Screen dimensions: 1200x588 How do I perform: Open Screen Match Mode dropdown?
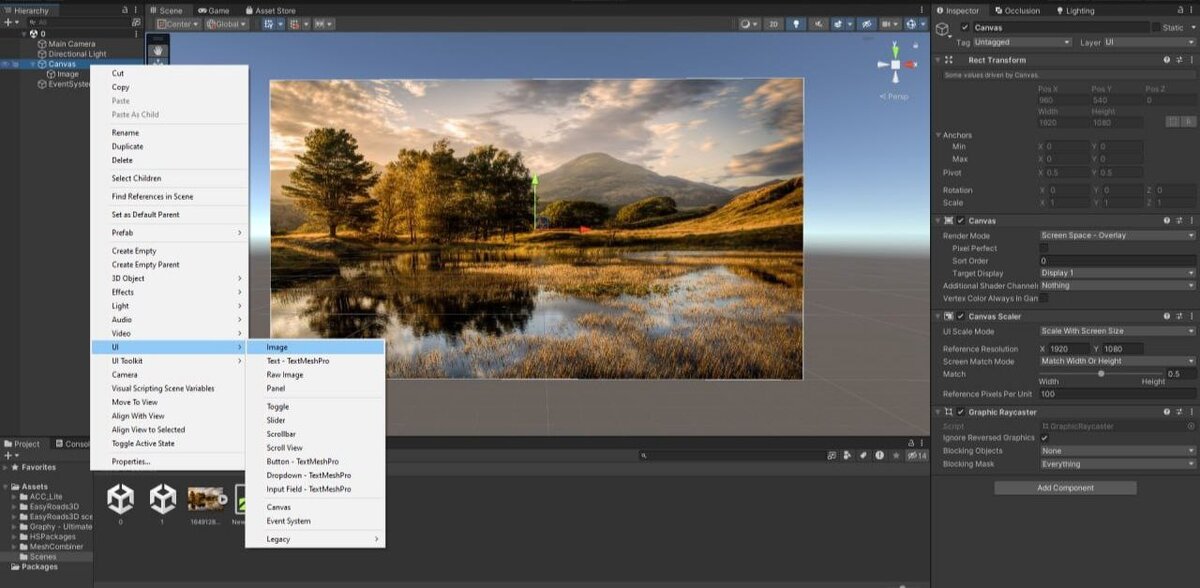click(1117, 361)
